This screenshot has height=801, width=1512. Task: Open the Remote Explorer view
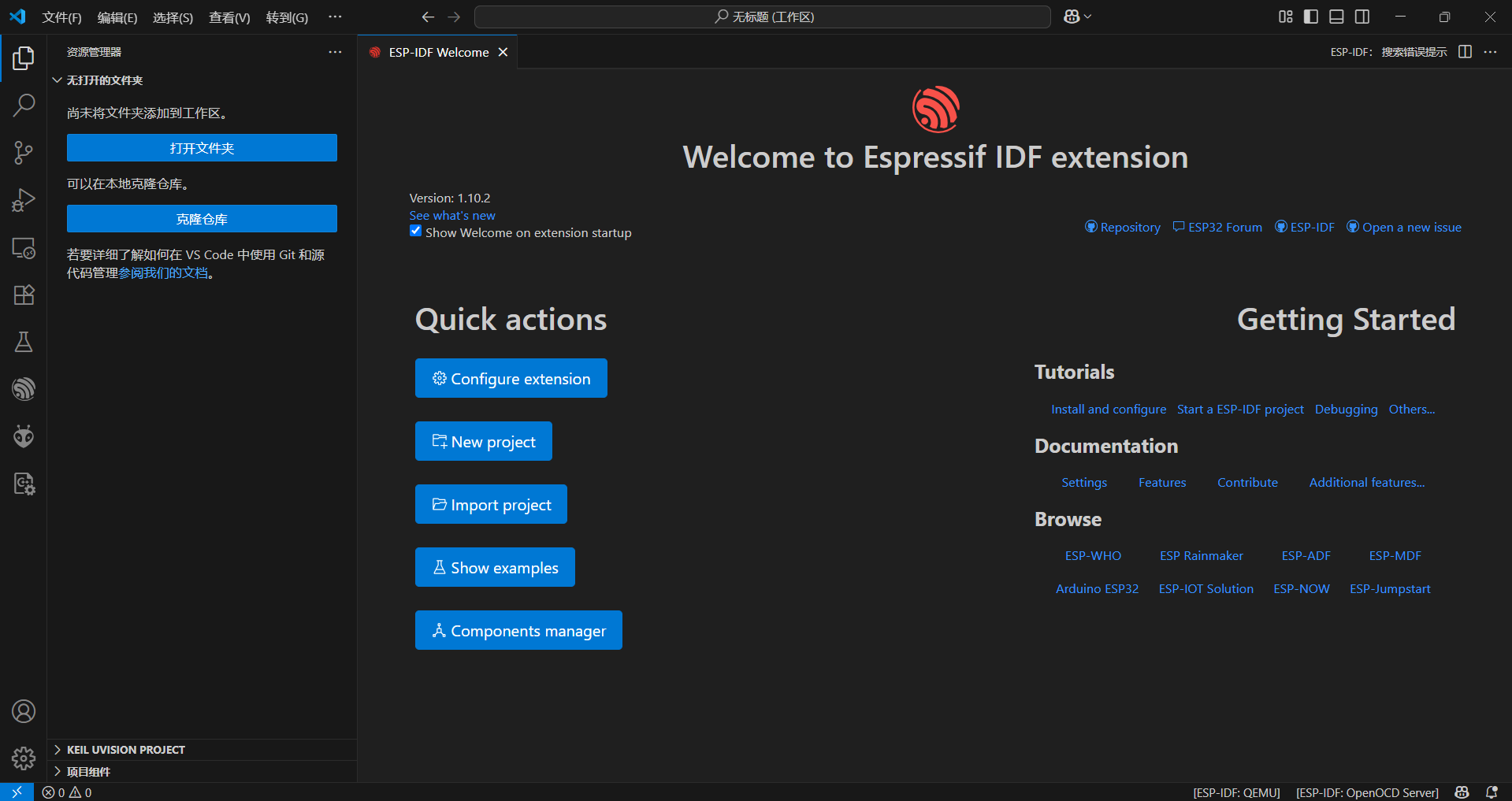pyautogui.click(x=24, y=247)
